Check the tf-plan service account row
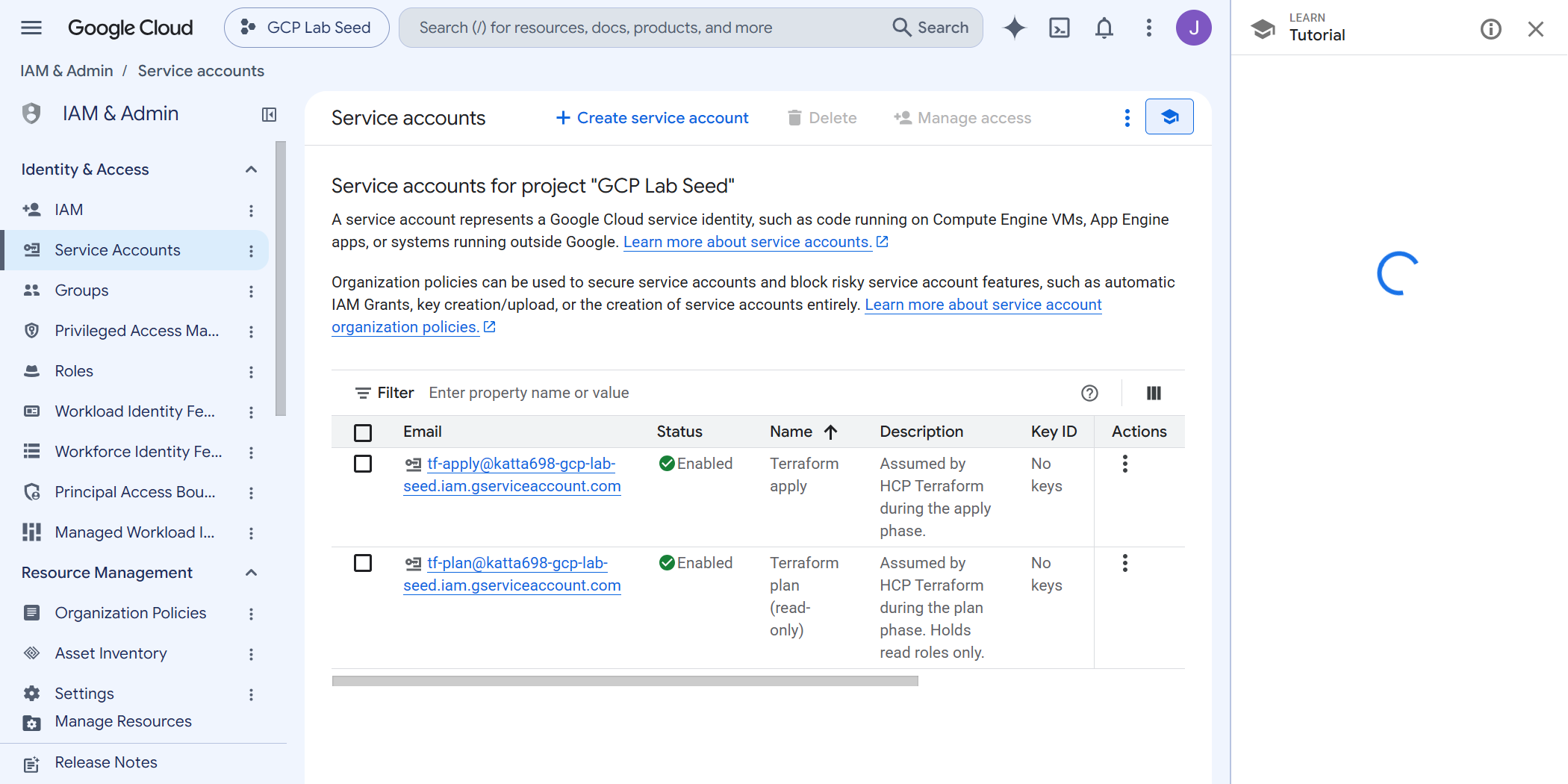 (x=363, y=563)
